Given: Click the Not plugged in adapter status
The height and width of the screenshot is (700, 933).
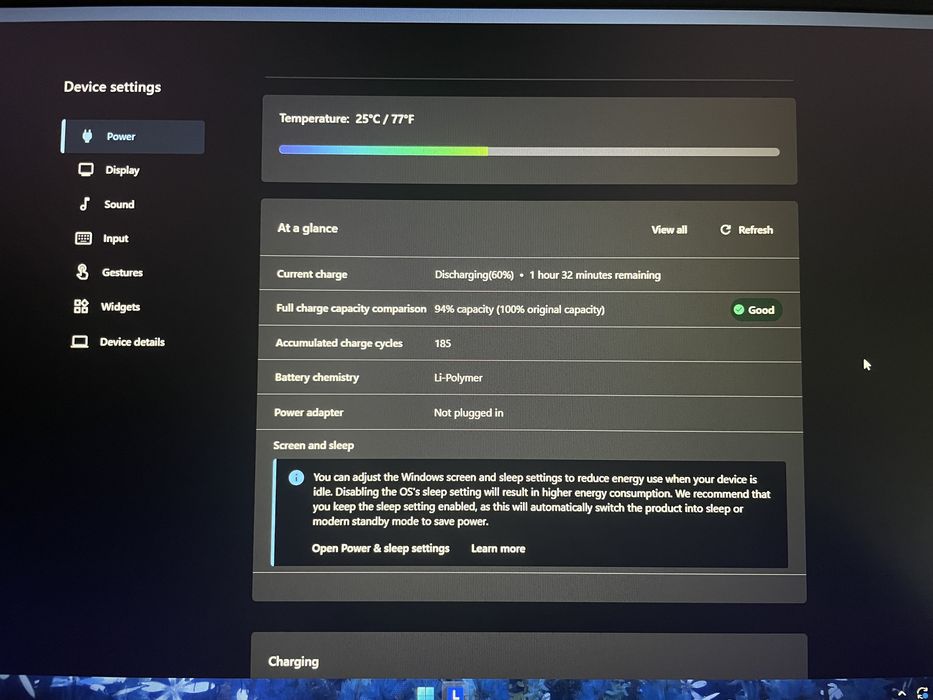Looking at the screenshot, I should pyautogui.click(x=468, y=413).
